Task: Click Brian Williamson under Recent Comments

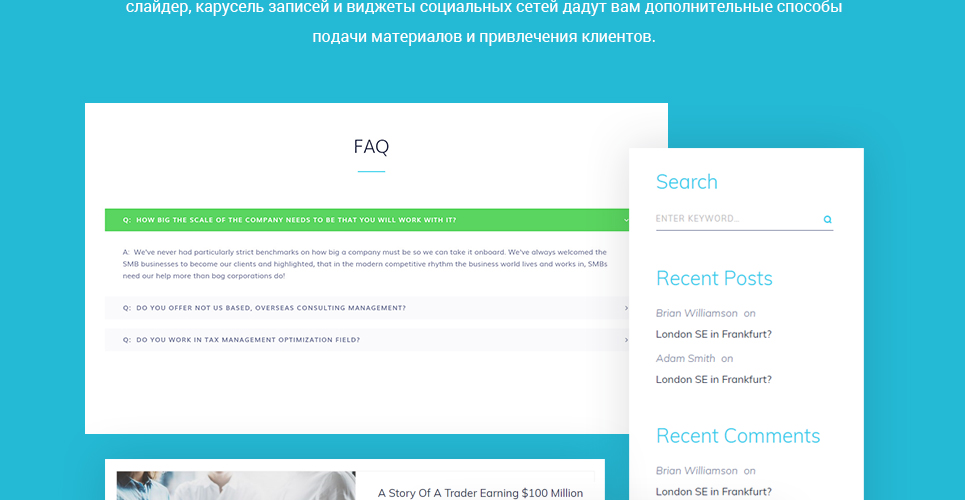Action: [x=697, y=471]
